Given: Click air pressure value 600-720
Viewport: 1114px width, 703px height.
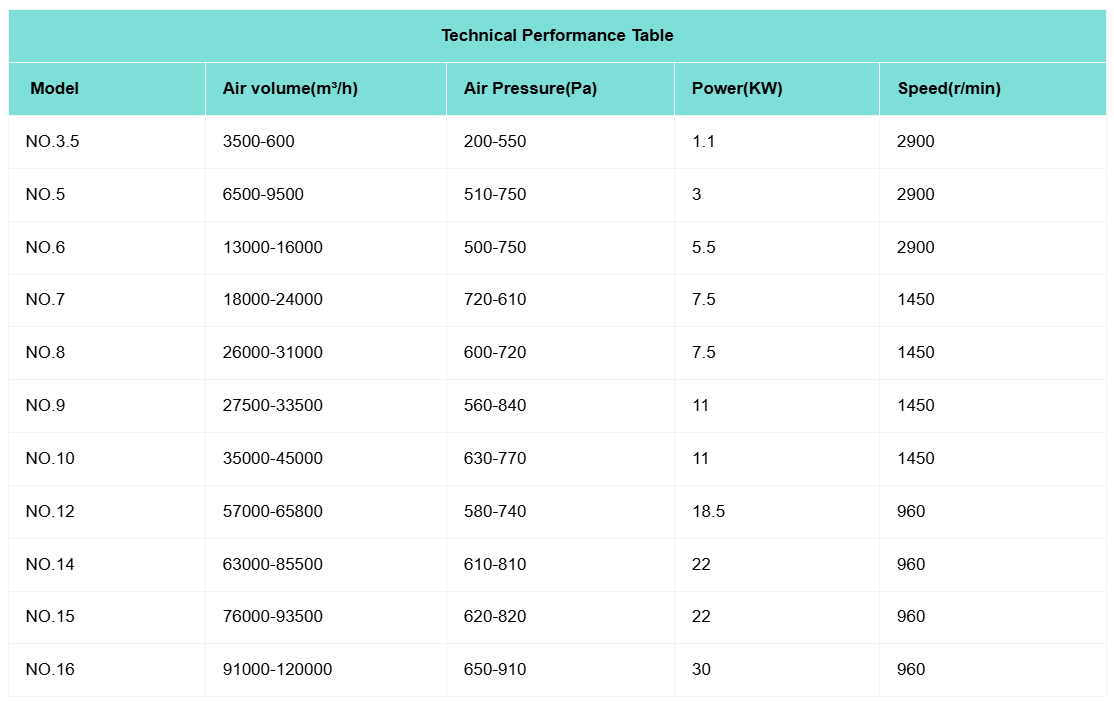Looking at the screenshot, I should pyautogui.click(x=495, y=353).
